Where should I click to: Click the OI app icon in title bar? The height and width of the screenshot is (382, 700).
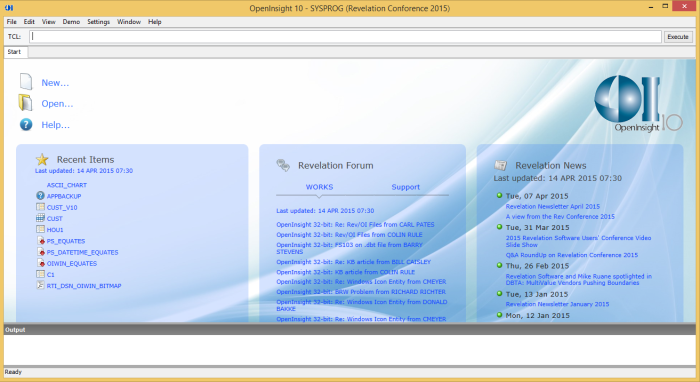8,8
